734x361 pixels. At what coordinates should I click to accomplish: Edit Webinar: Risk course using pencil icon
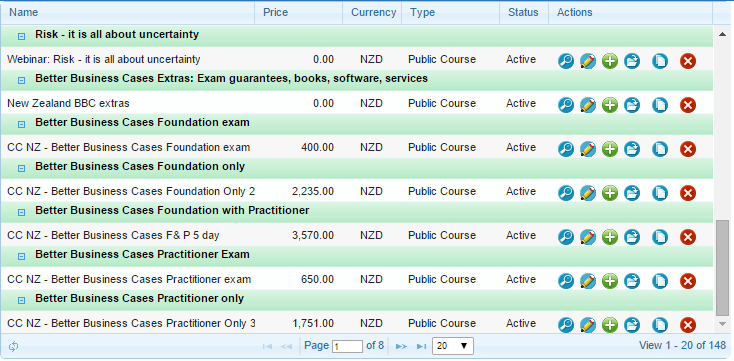pos(588,61)
